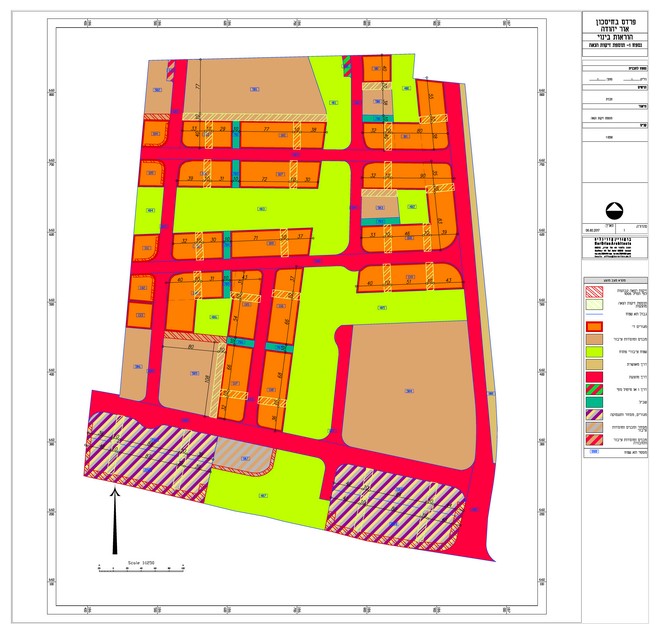
Task: Click the Hebrew project title at top right
Action: (618, 28)
